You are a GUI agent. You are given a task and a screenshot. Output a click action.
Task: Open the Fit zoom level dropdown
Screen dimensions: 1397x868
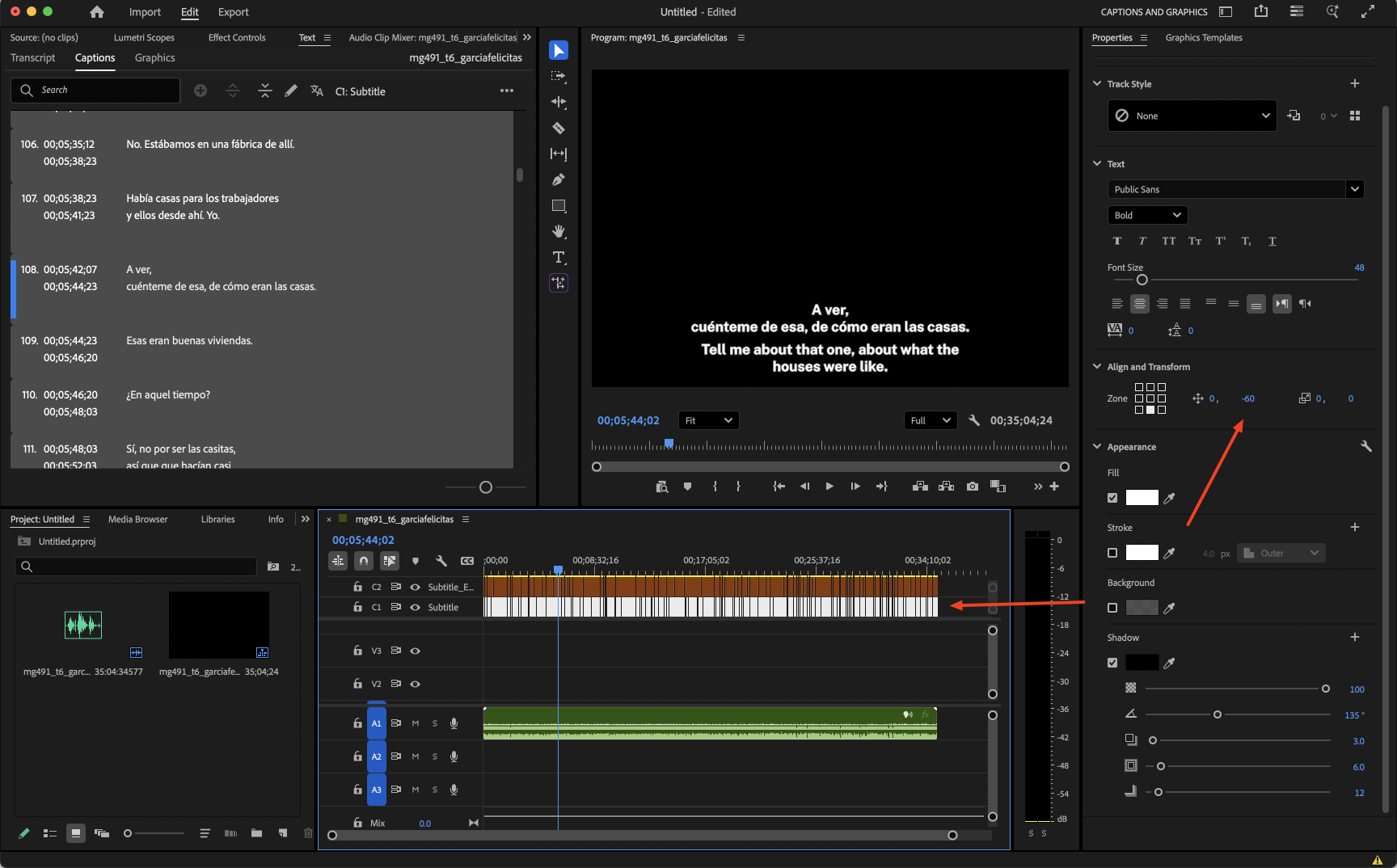click(708, 420)
